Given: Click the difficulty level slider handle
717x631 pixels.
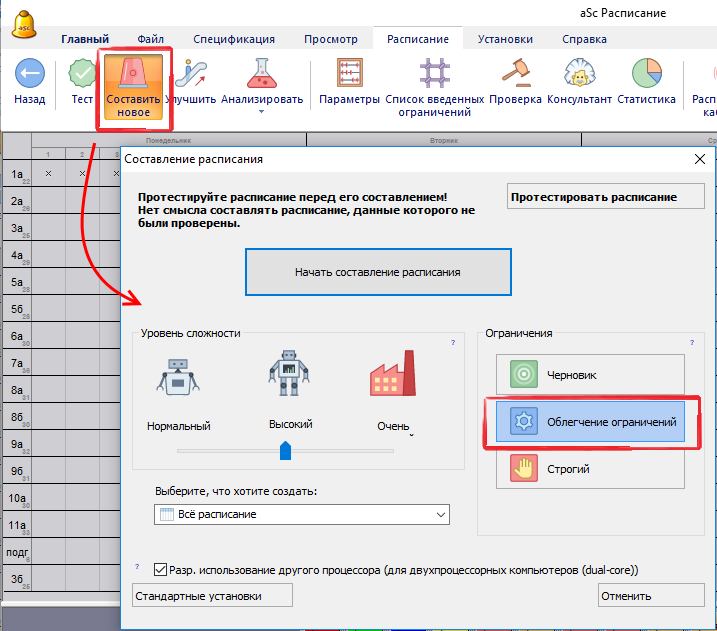Looking at the screenshot, I should tap(285, 450).
